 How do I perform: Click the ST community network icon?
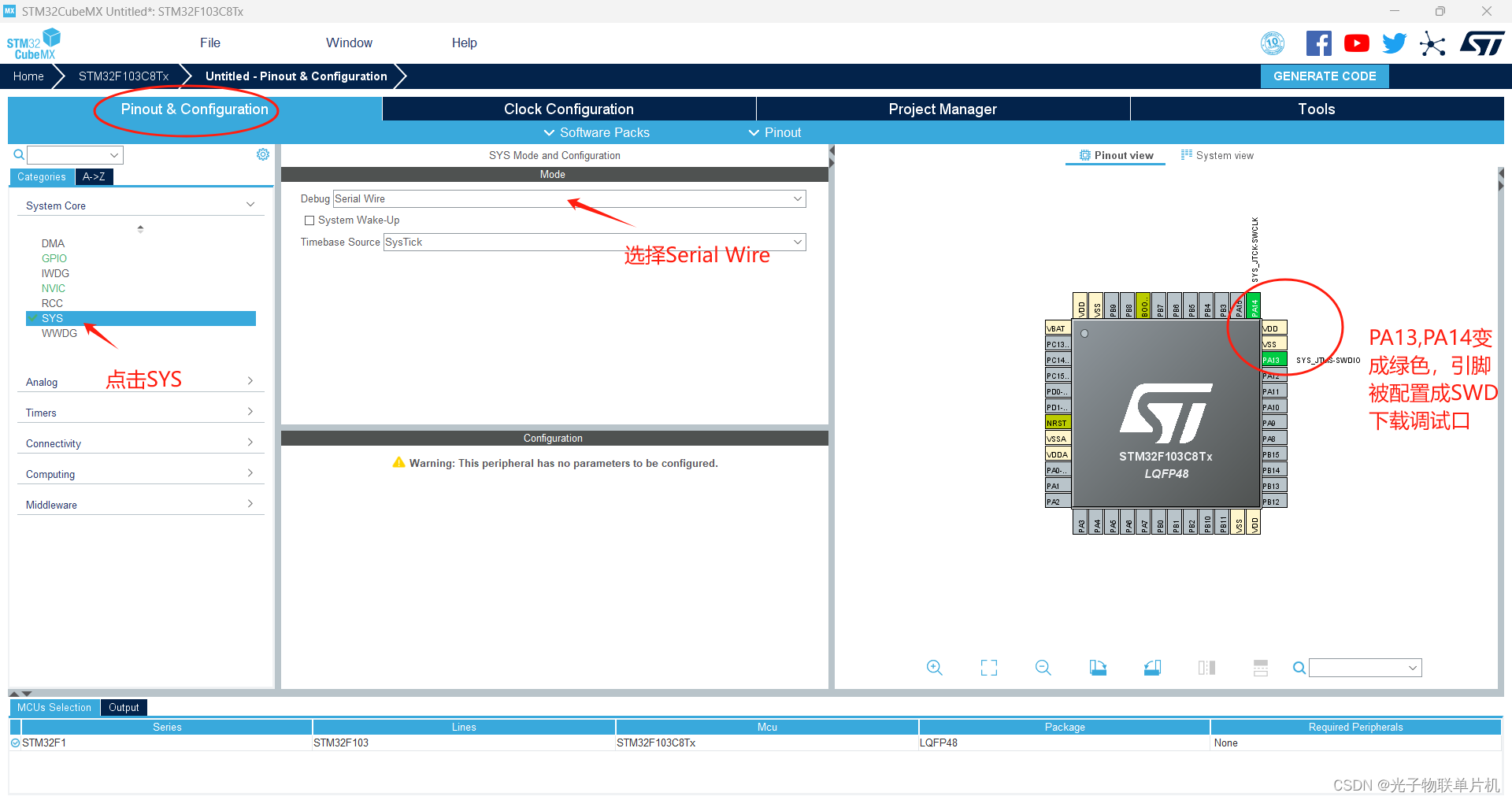point(1432,43)
